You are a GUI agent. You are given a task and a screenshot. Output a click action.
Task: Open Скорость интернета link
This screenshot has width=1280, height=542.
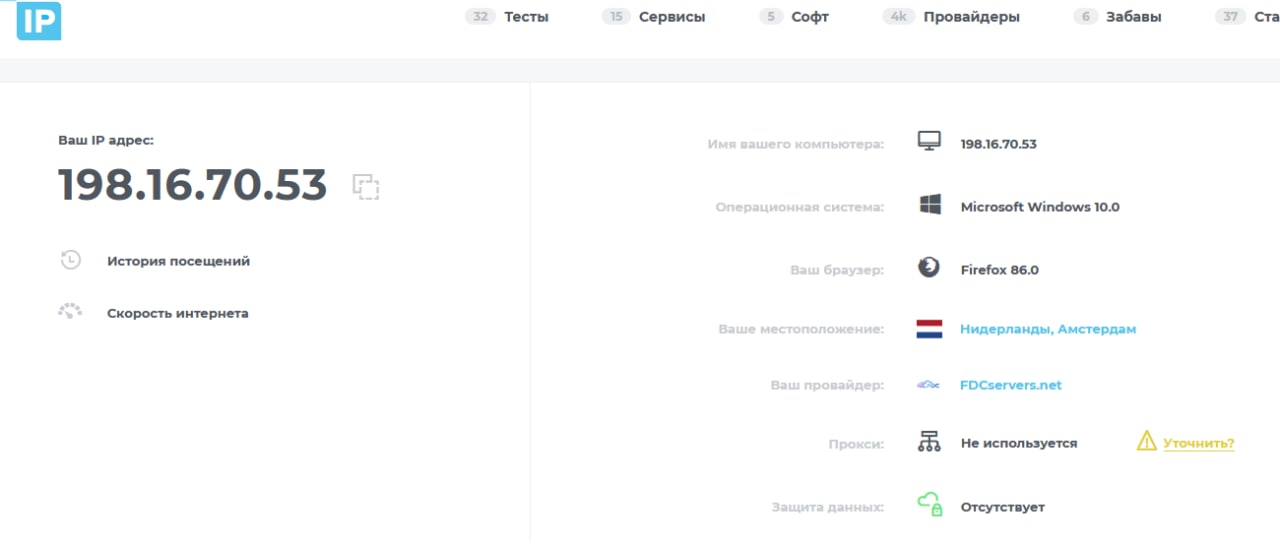178,313
